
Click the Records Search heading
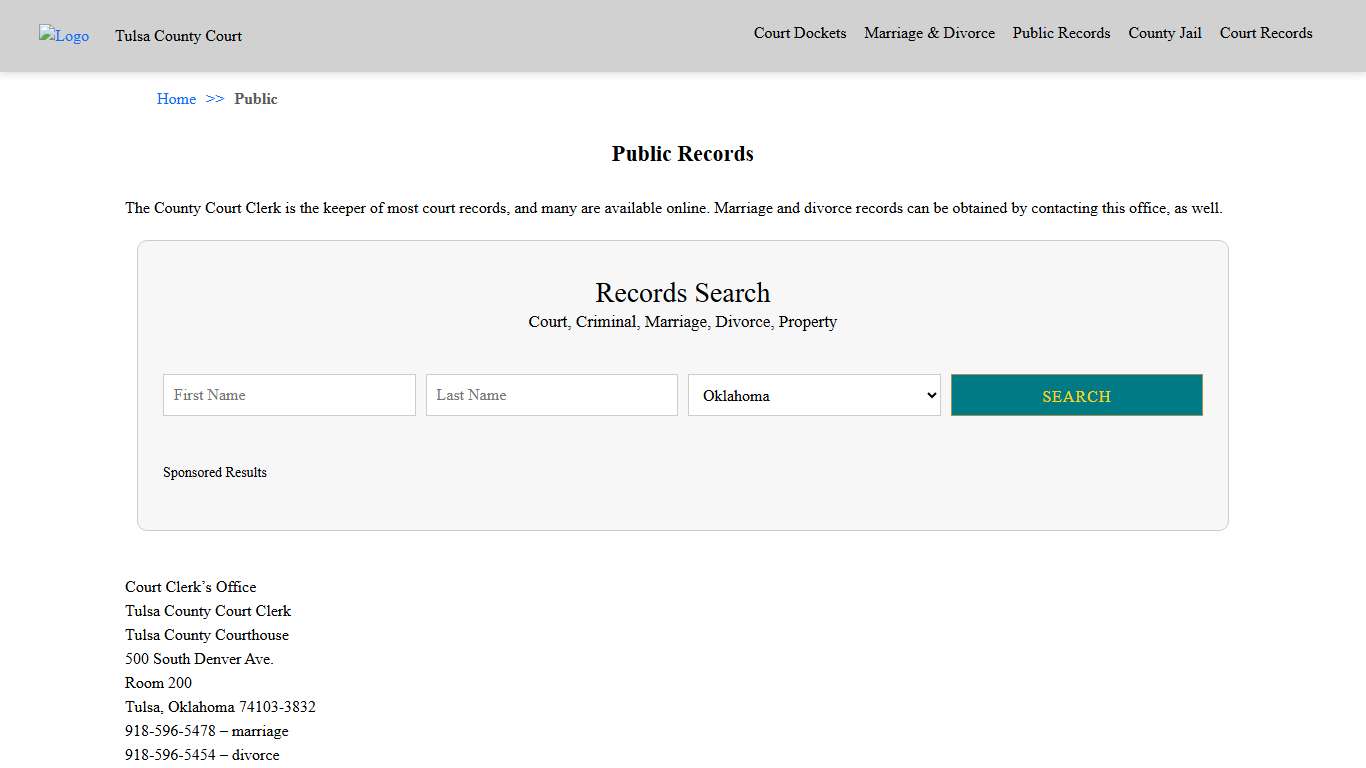[x=683, y=292]
